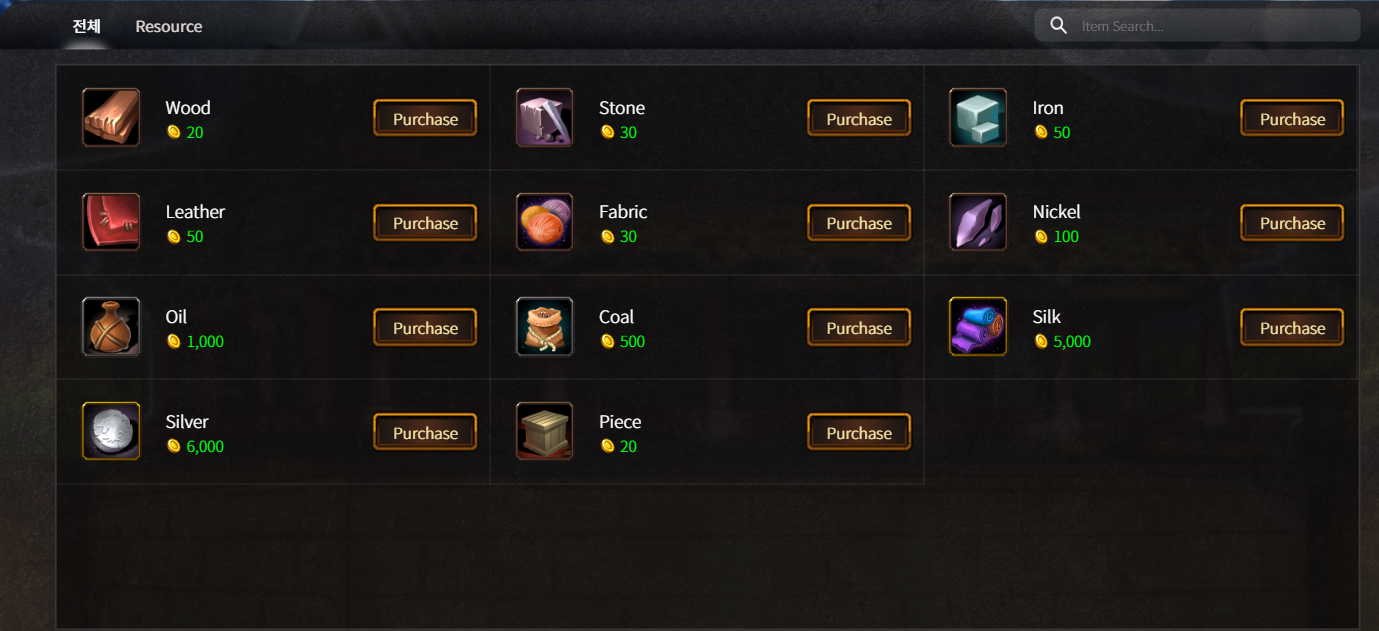Click the search magnifier icon

(x=1058, y=25)
